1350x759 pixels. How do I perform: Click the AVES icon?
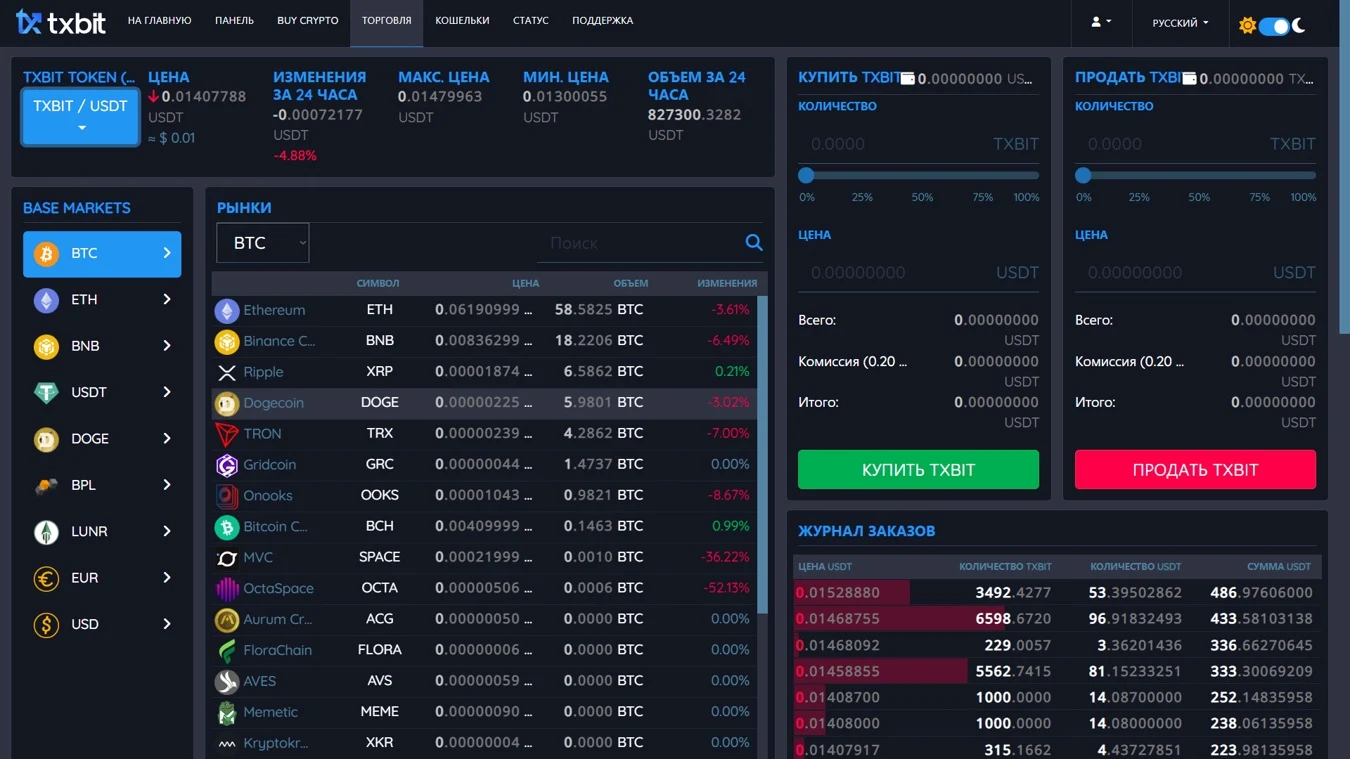click(227, 682)
